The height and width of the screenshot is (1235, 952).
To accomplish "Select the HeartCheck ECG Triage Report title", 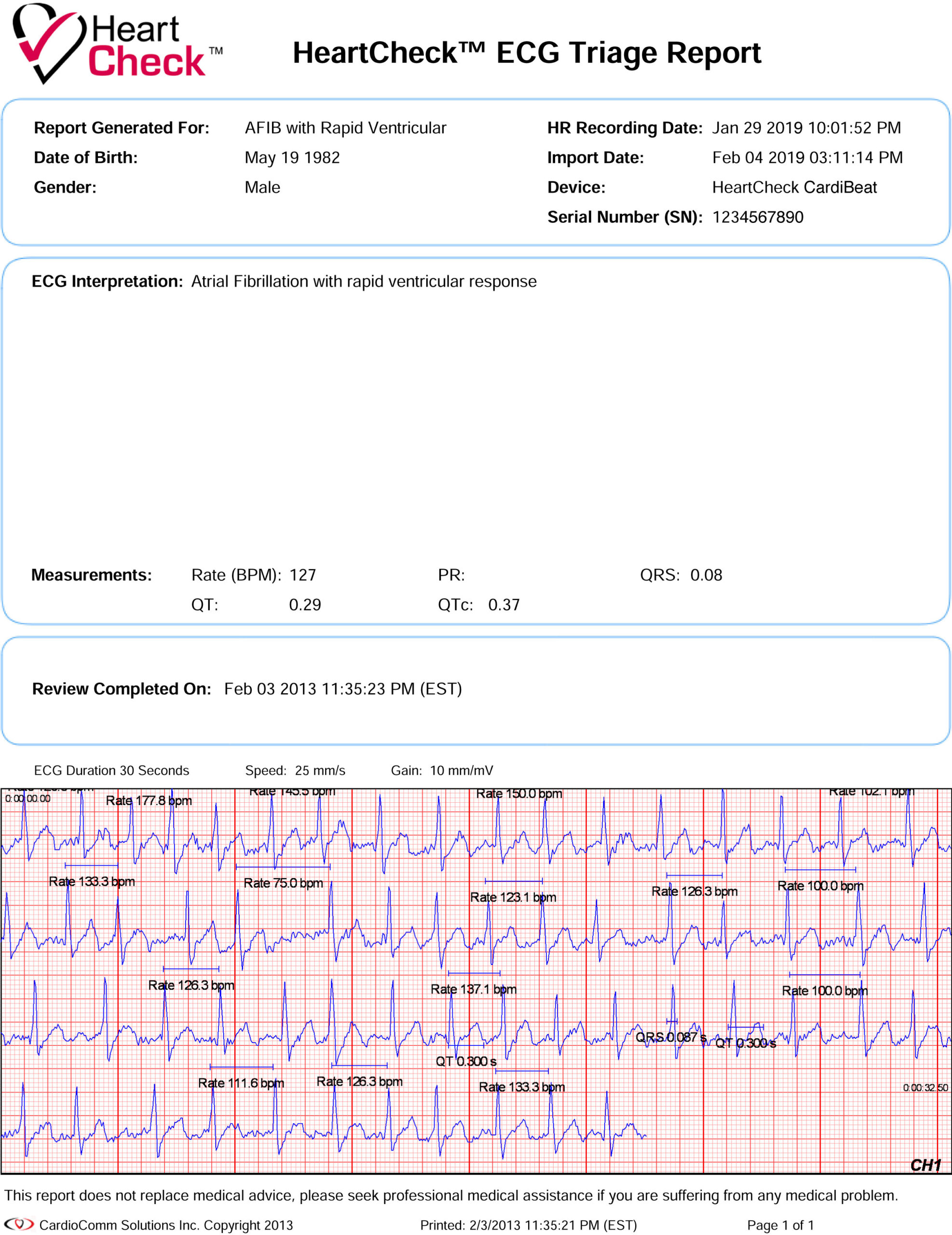I will coord(526,53).
